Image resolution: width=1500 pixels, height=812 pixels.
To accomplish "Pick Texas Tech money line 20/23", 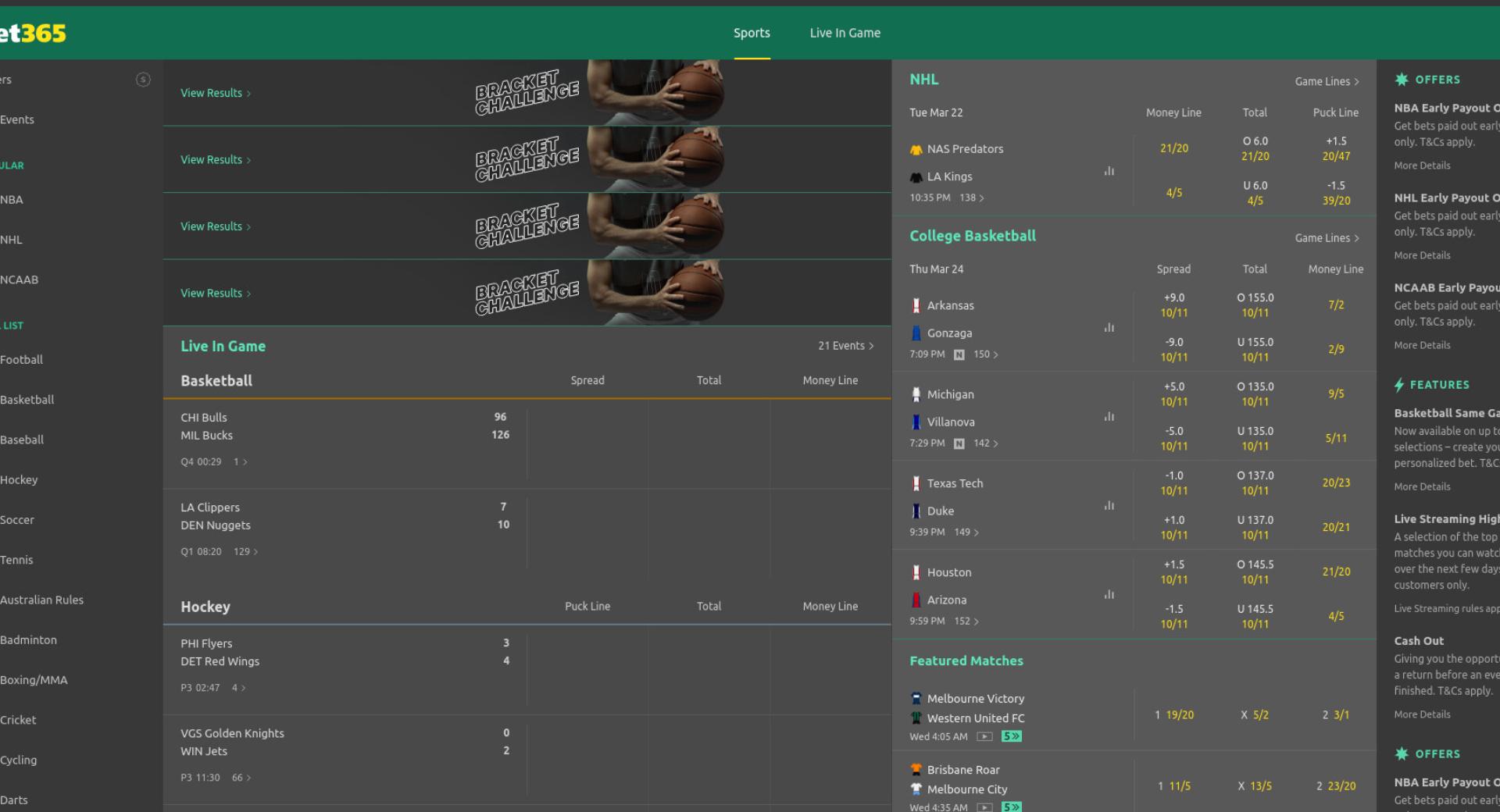I will click(x=1336, y=483).
